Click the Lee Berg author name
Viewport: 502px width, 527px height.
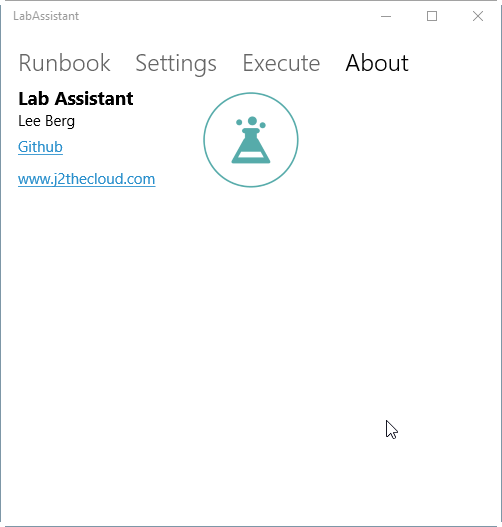tap(47, 121)
